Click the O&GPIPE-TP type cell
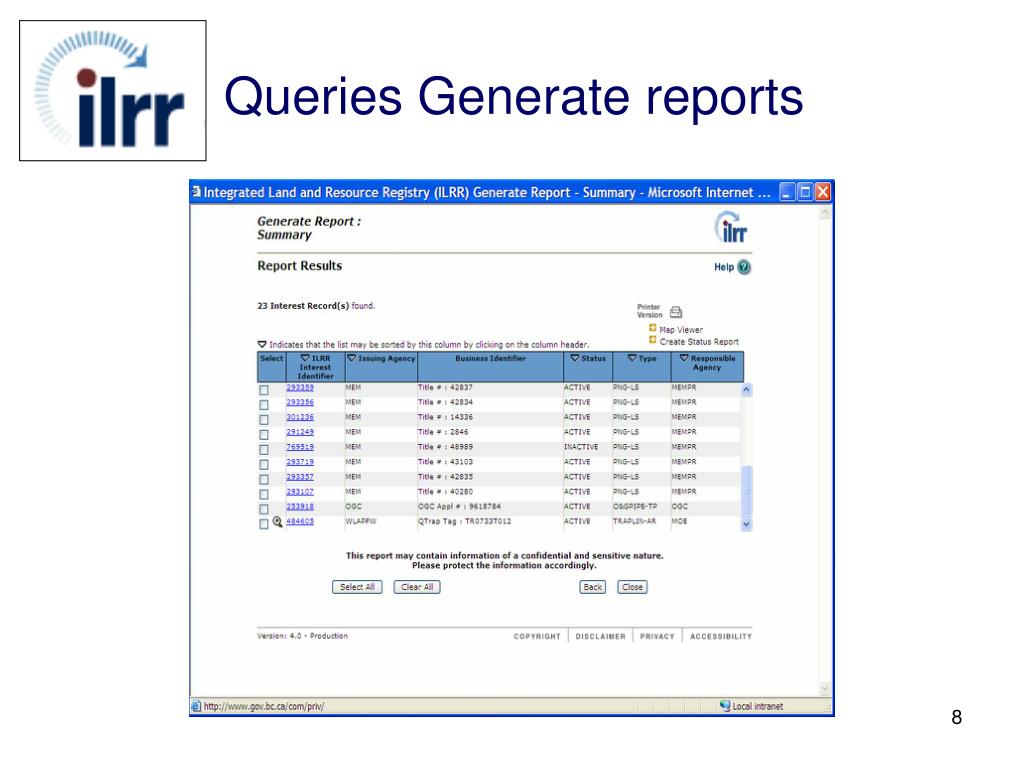This screenshot has height=768, width=1024. coord(635,506)
